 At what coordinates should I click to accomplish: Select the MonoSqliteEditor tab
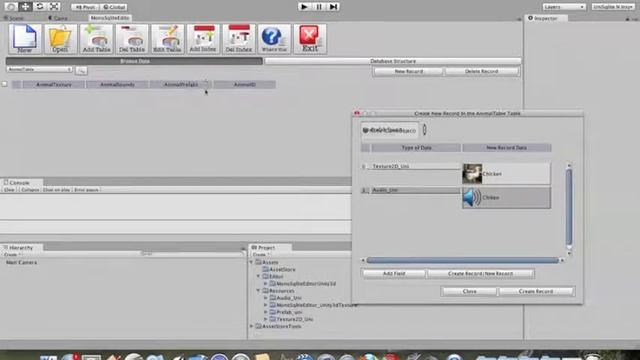point(109,18)
